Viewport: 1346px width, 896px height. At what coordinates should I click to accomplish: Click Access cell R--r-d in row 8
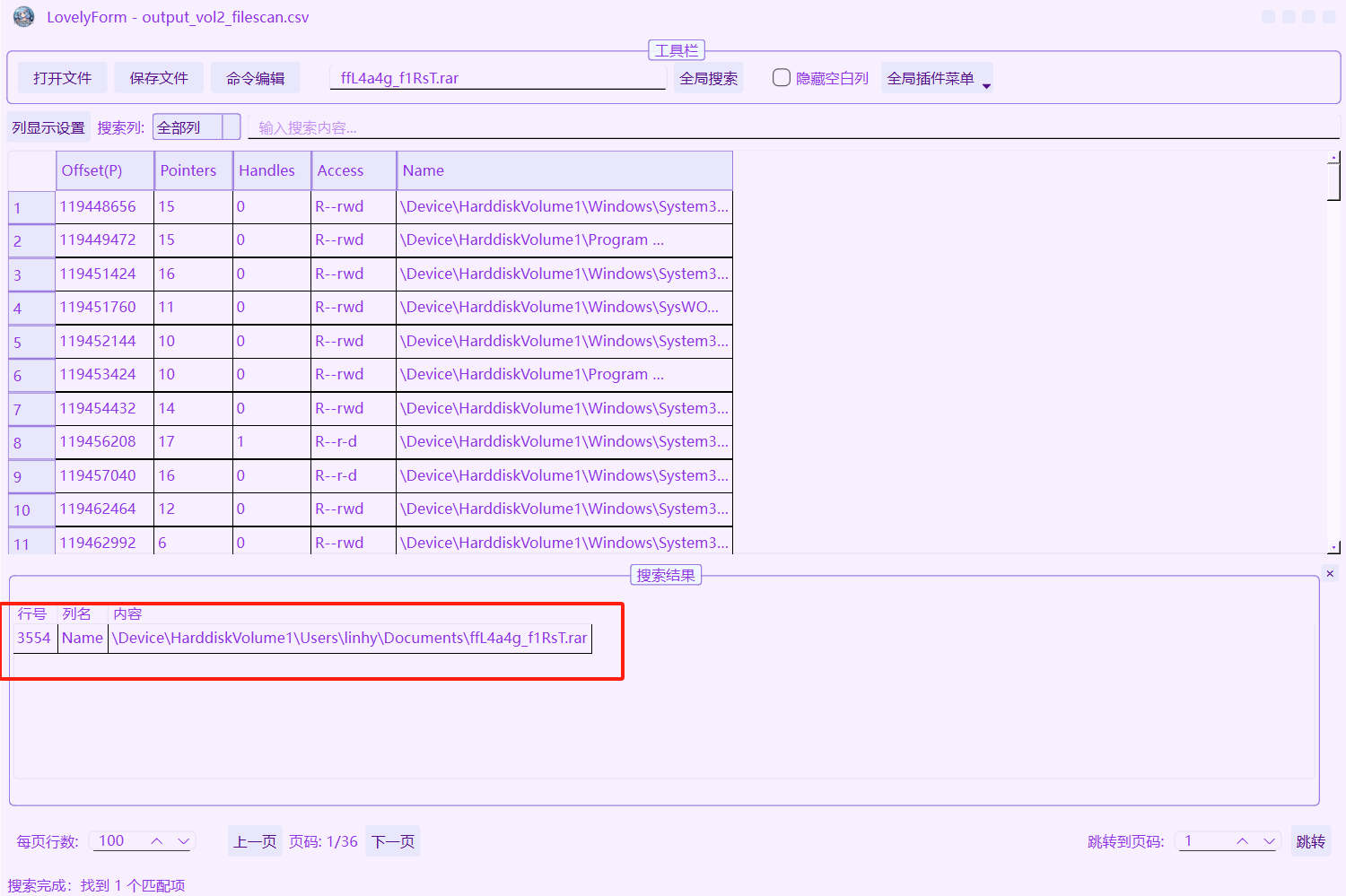(354, 442)
